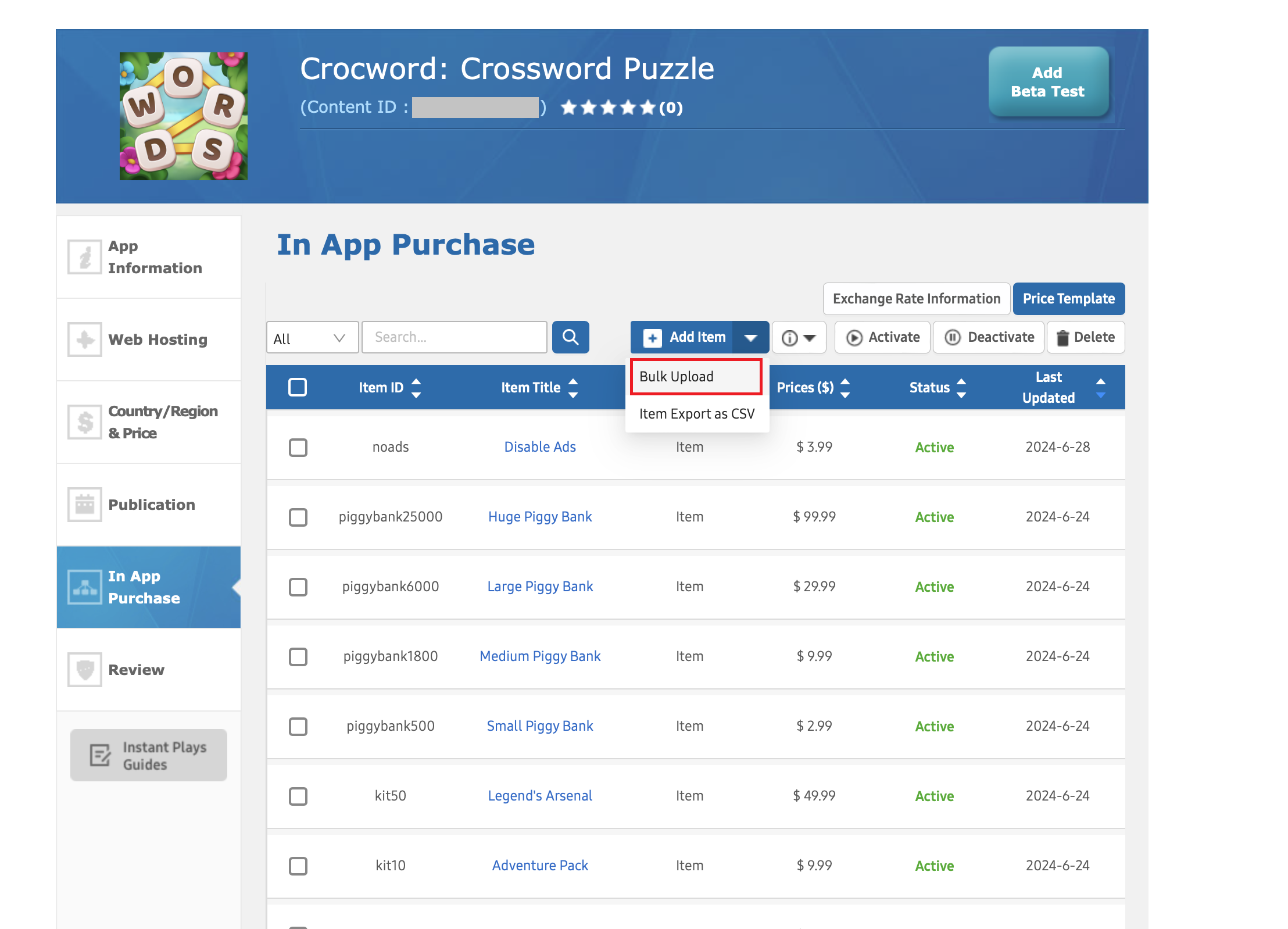The image size is (1288, 929).
Task: Check the select-all checkbox in table header
Action: pyautogui.click(x=298, y=387)
